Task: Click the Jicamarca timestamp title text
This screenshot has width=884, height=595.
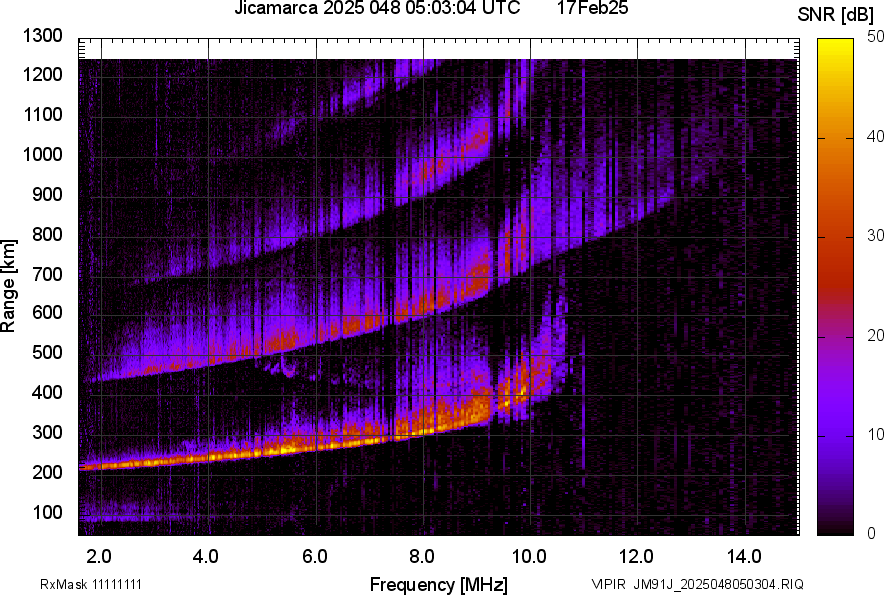Action: tap(377, 9)
